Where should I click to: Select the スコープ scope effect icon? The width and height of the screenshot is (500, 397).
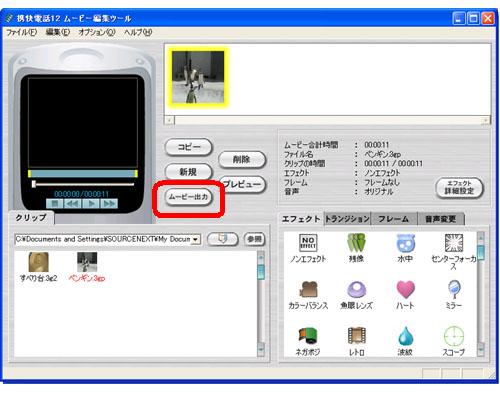454,336
